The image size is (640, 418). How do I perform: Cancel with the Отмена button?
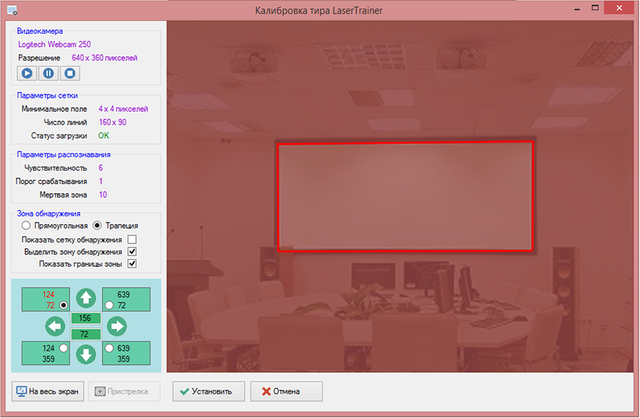point(287,391)
